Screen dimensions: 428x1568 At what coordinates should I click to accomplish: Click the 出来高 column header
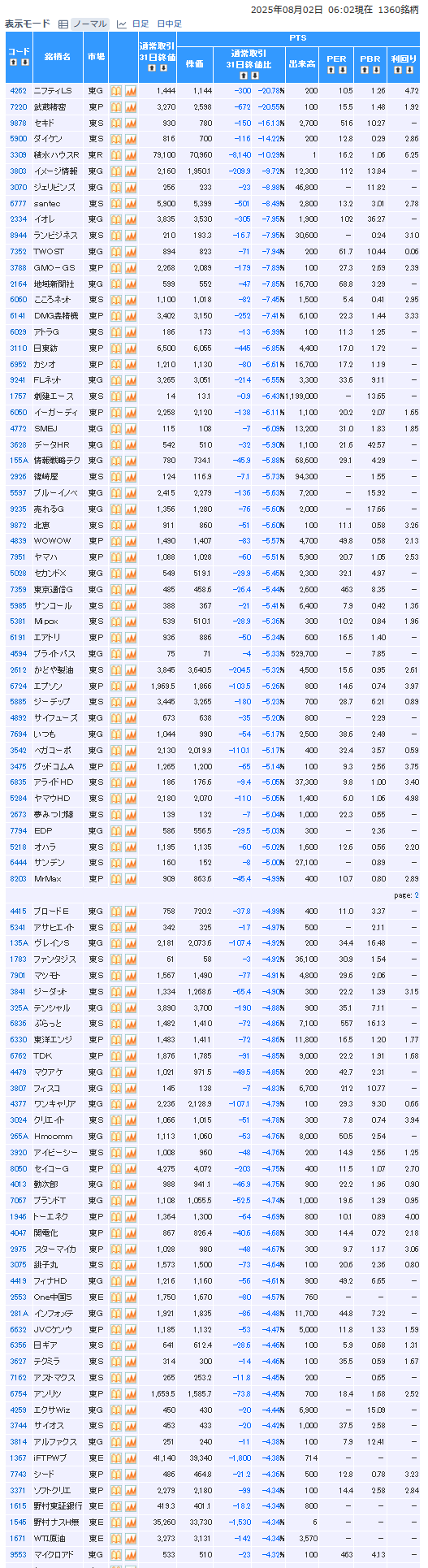(302, 64)
